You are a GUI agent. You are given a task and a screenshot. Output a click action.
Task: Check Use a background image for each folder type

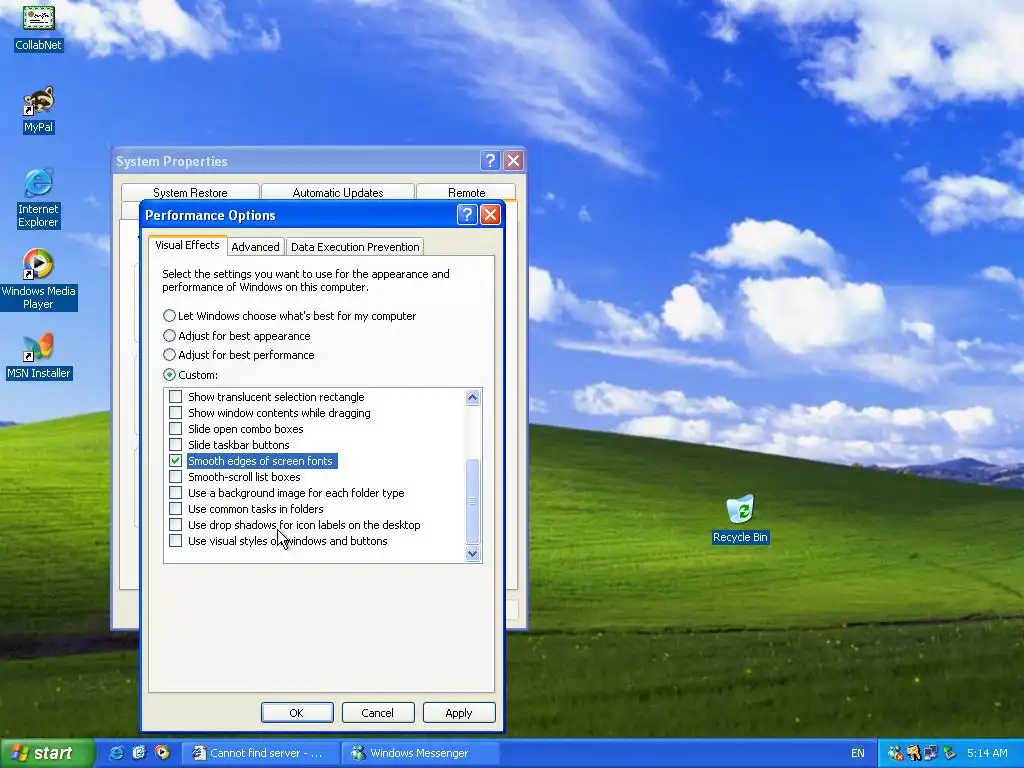176,493
